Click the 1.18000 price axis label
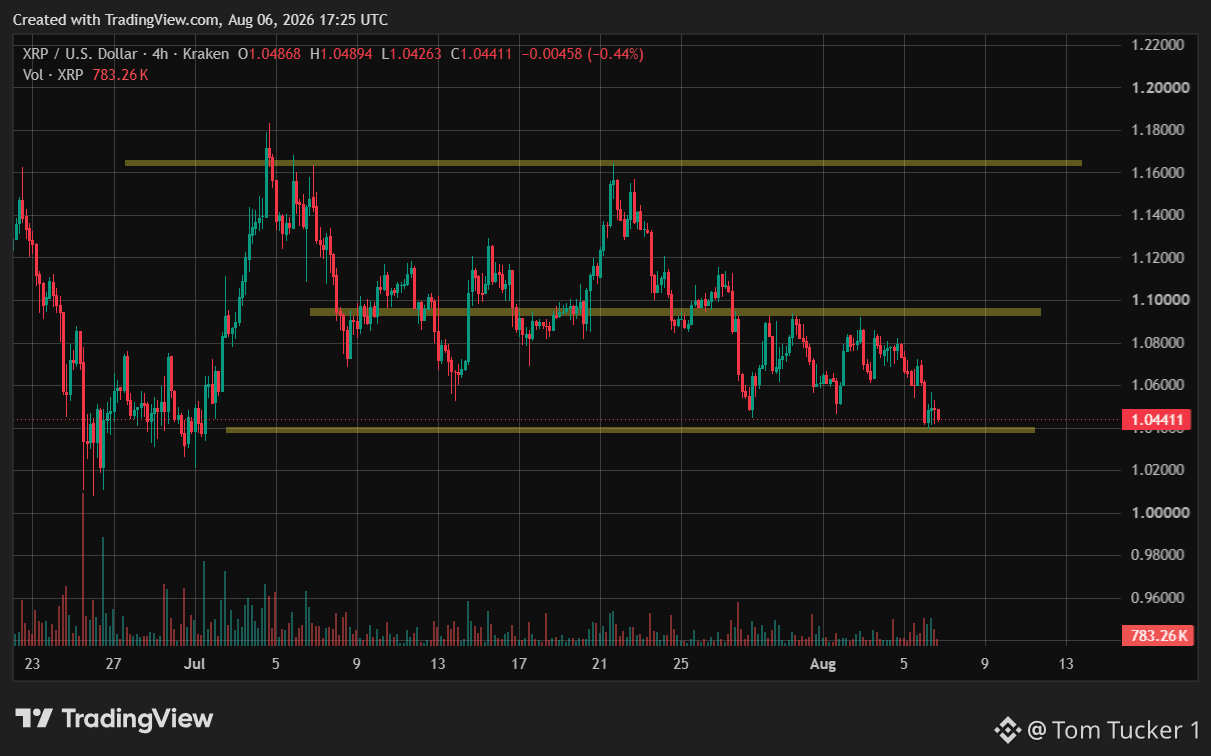Viewport: 1211px width, 756px height. (x=1158, y=130)
